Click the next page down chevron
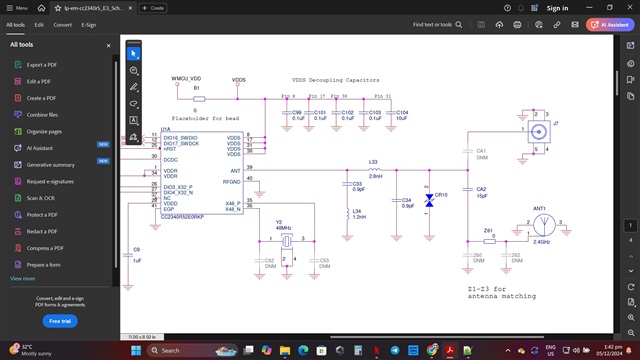640x360 pixels. (x=631, y=271)
